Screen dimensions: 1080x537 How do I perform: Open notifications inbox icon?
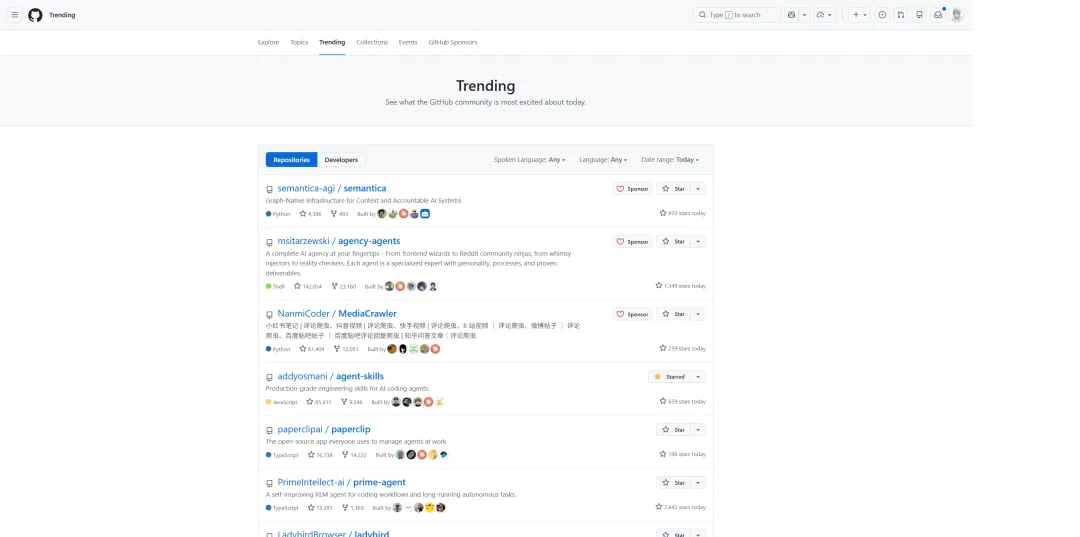(938, 15)
